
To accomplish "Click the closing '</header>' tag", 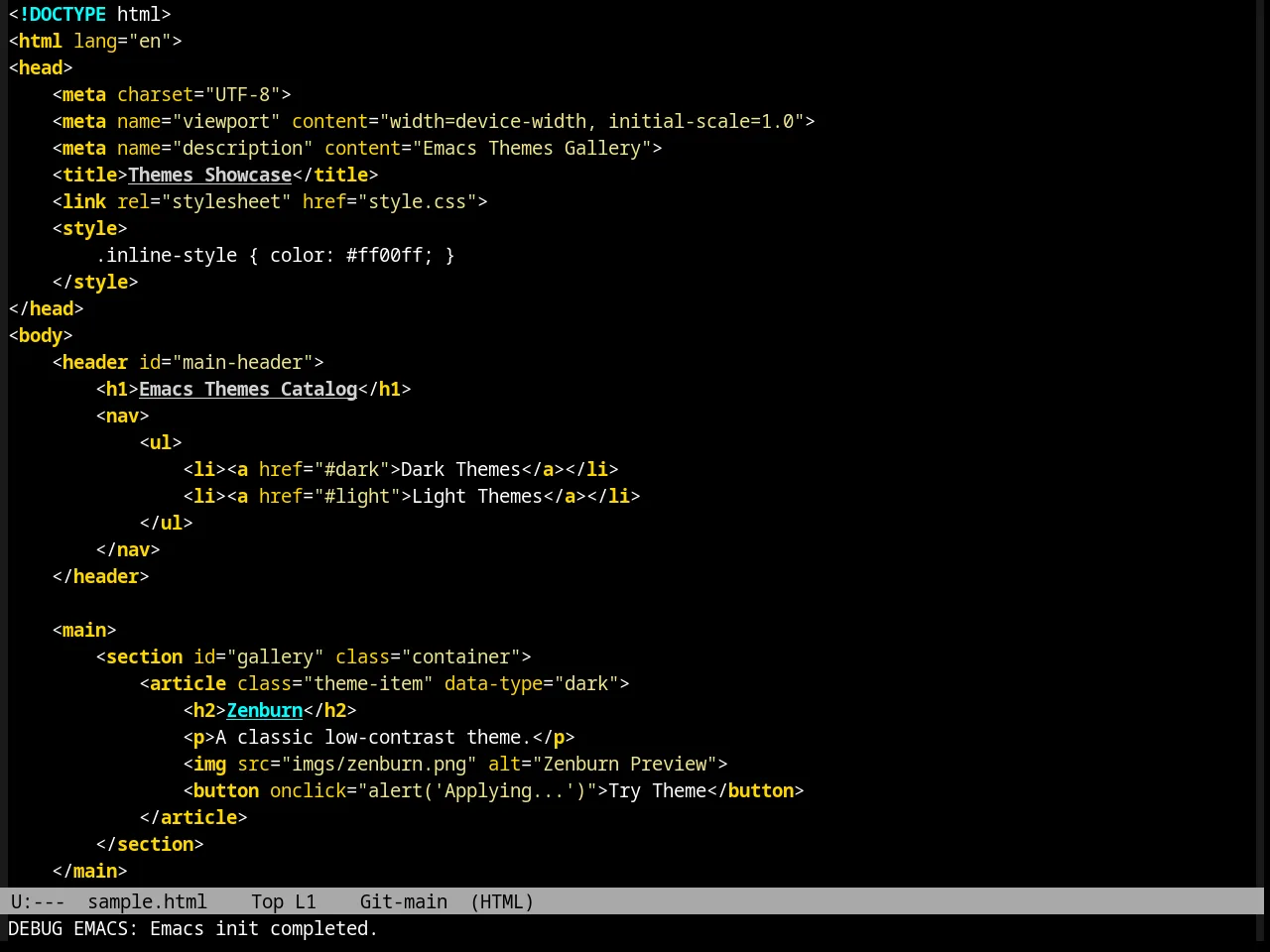I will coord(101,576).
